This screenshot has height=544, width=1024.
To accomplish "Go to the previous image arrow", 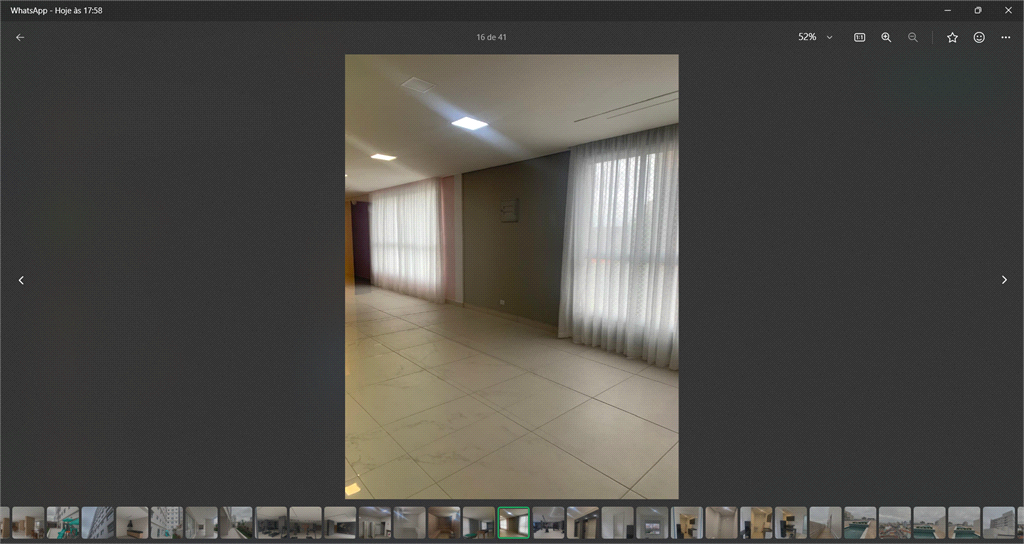I will (21, 280).
